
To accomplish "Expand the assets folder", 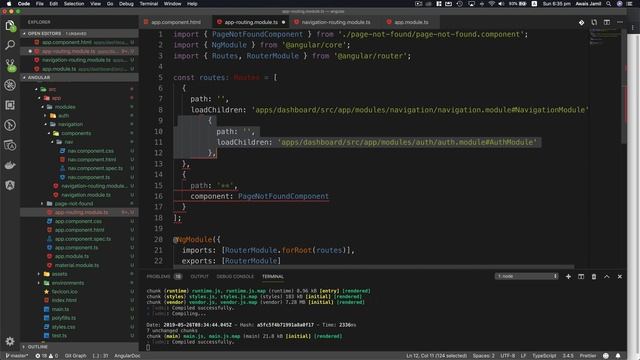I will [59, 274].
